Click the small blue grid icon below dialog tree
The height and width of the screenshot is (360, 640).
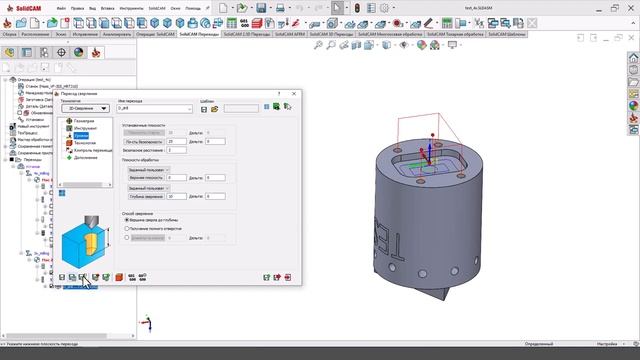coord(62,193)
